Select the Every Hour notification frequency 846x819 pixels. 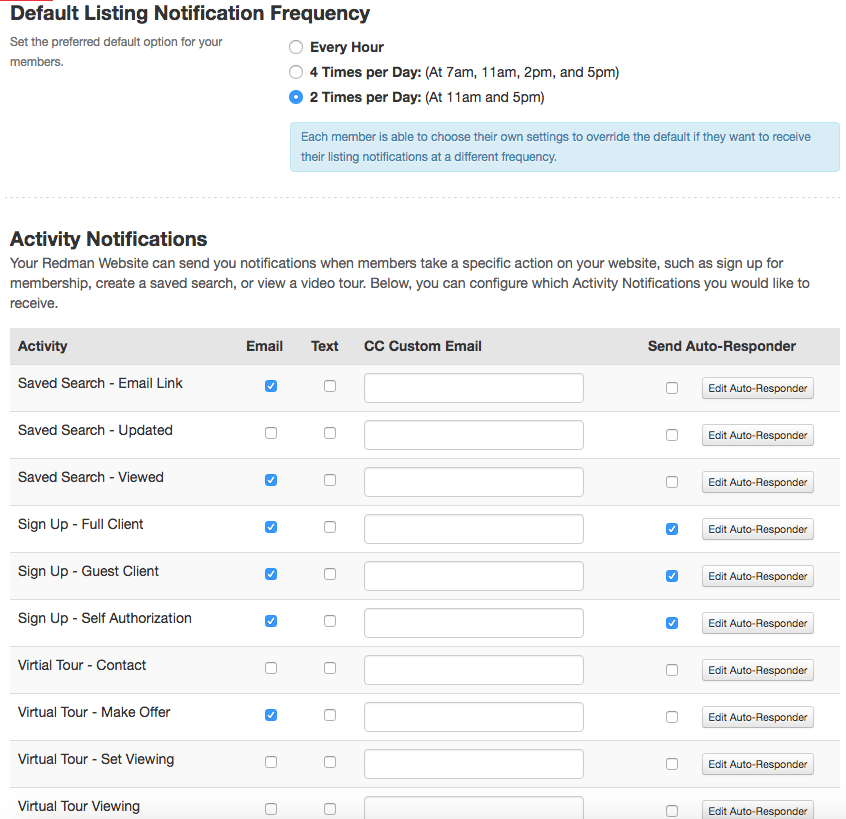[x=296, y=46]
